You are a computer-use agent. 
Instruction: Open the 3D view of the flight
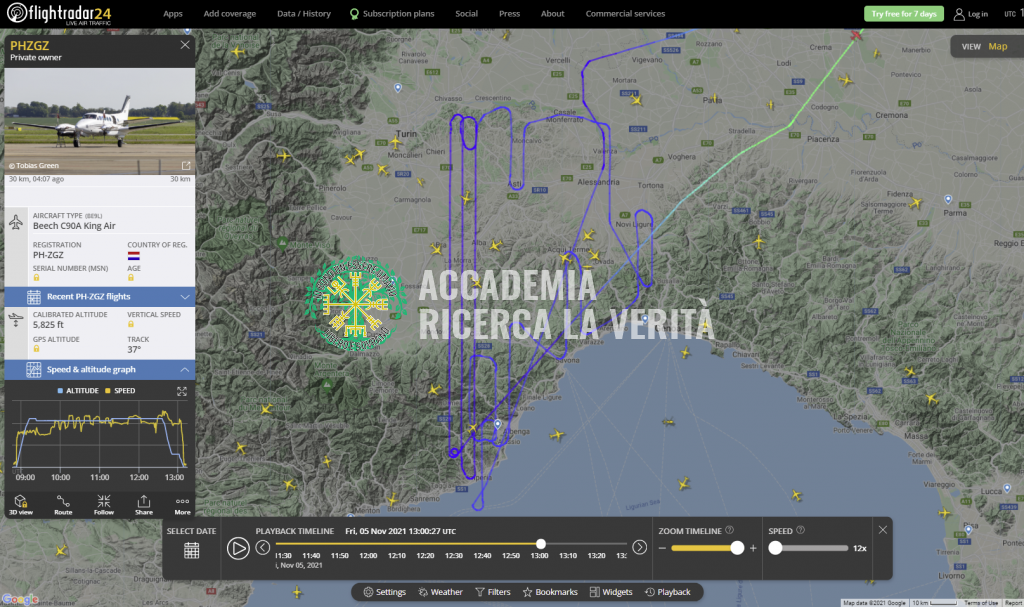tap(22, 503)
